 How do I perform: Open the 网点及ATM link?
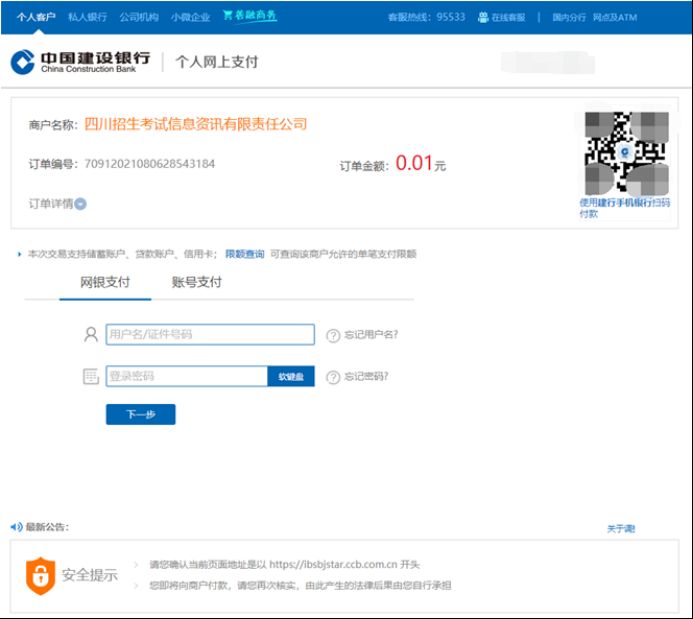[x=615, y=17]
